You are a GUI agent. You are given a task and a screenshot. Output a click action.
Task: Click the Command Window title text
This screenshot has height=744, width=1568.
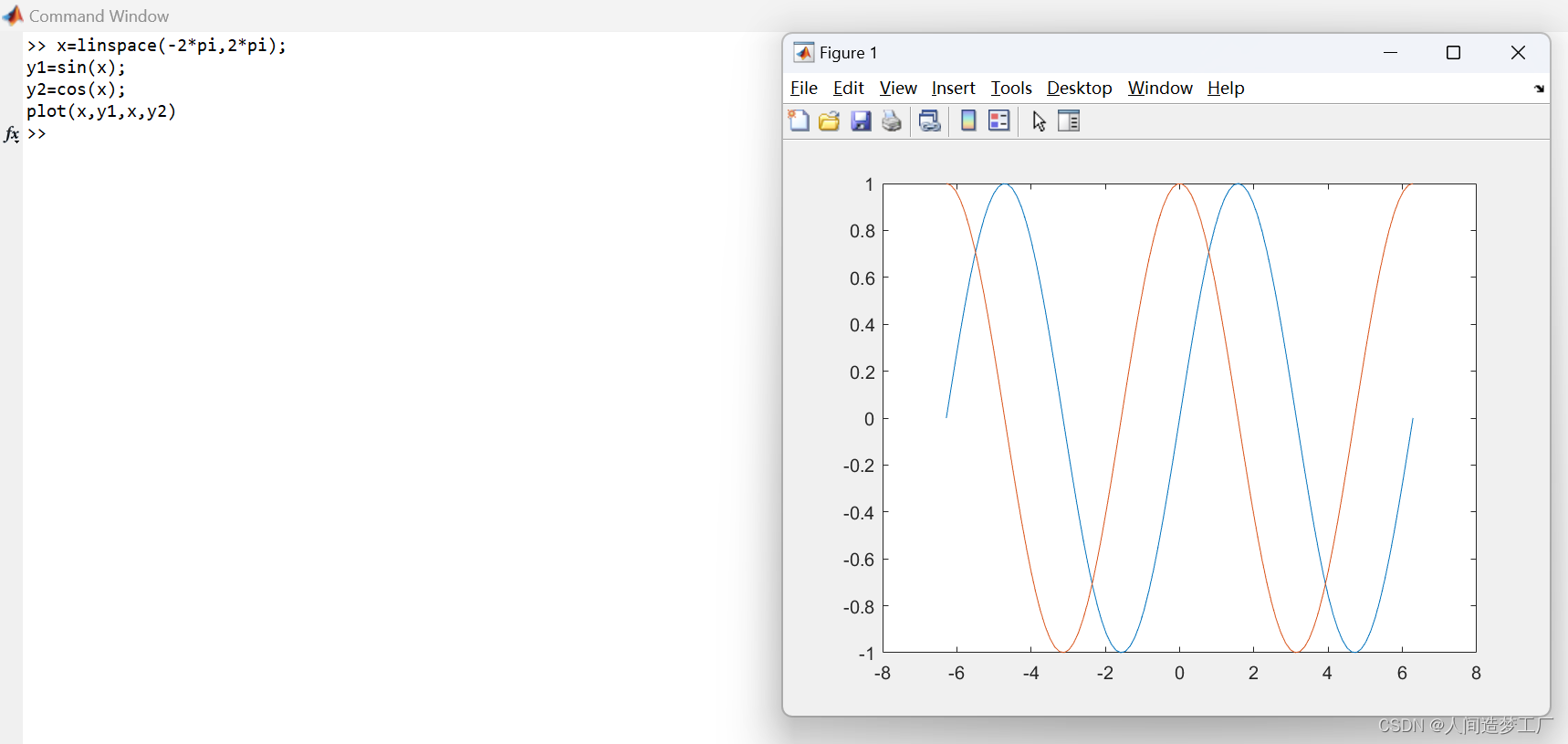(x=99, y=16)
